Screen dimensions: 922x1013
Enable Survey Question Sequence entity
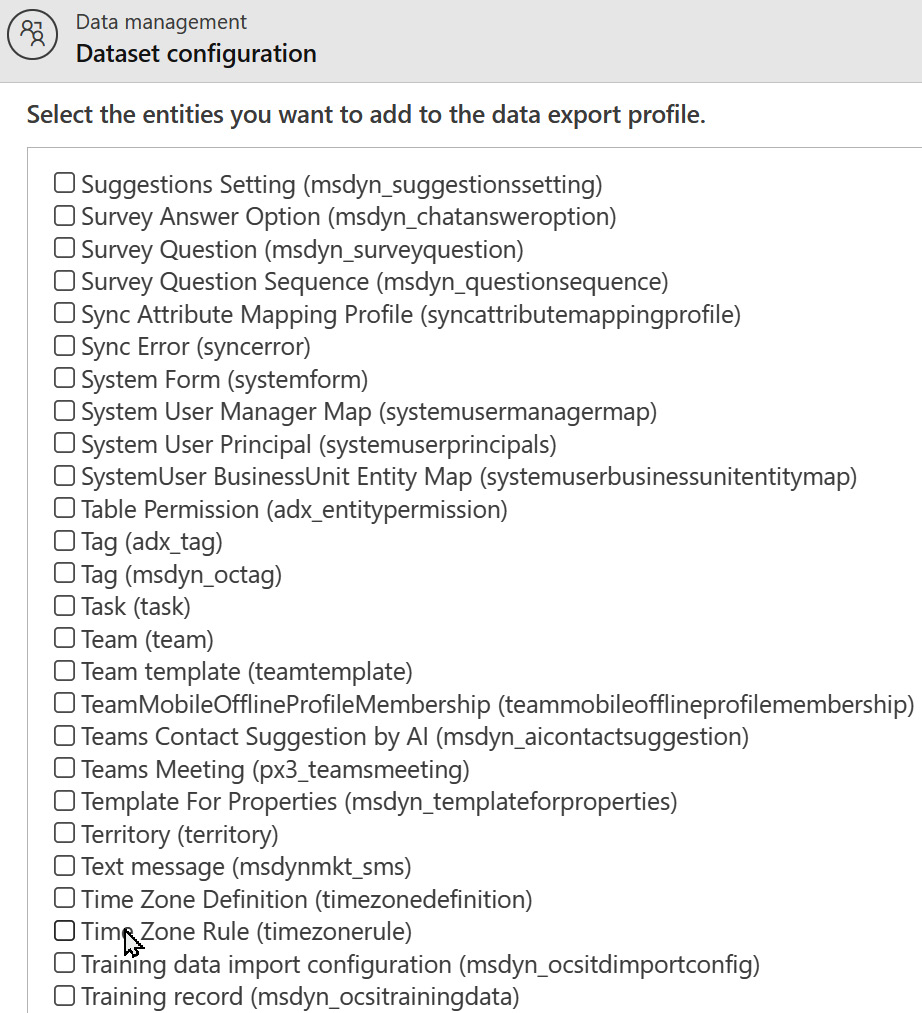64,280
